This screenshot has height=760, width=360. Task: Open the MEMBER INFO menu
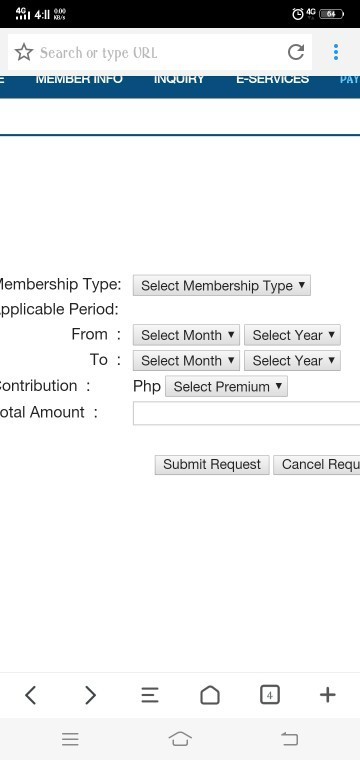79,79
